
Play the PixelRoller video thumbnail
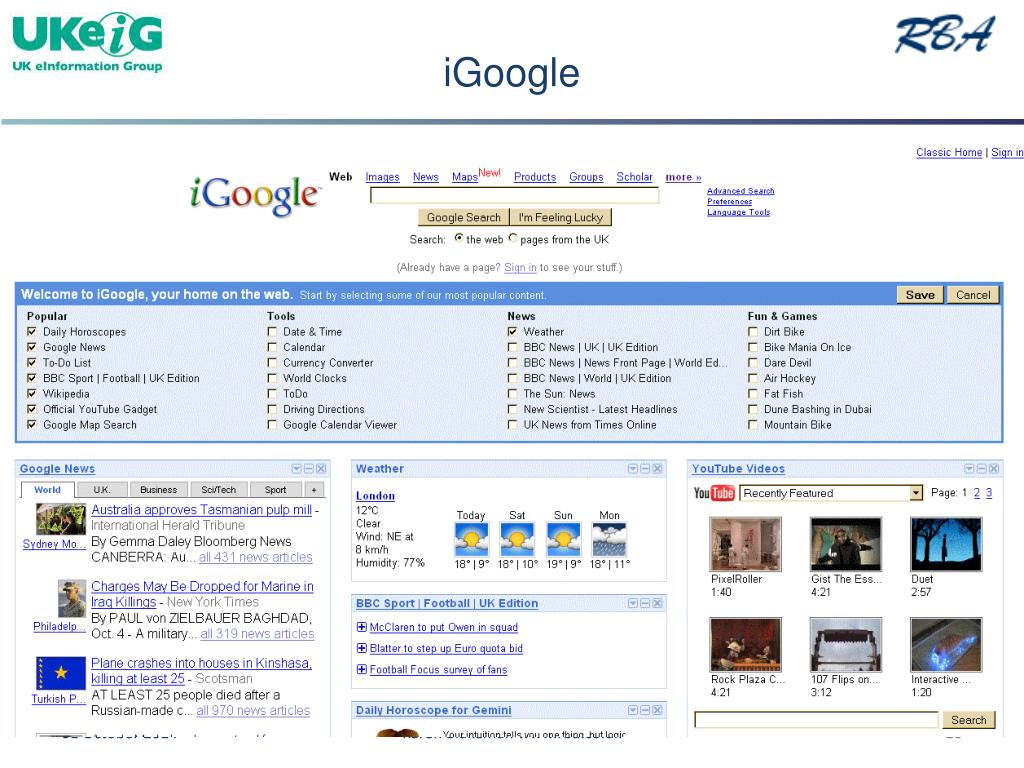pyautogui.click(x=745, y=544)
